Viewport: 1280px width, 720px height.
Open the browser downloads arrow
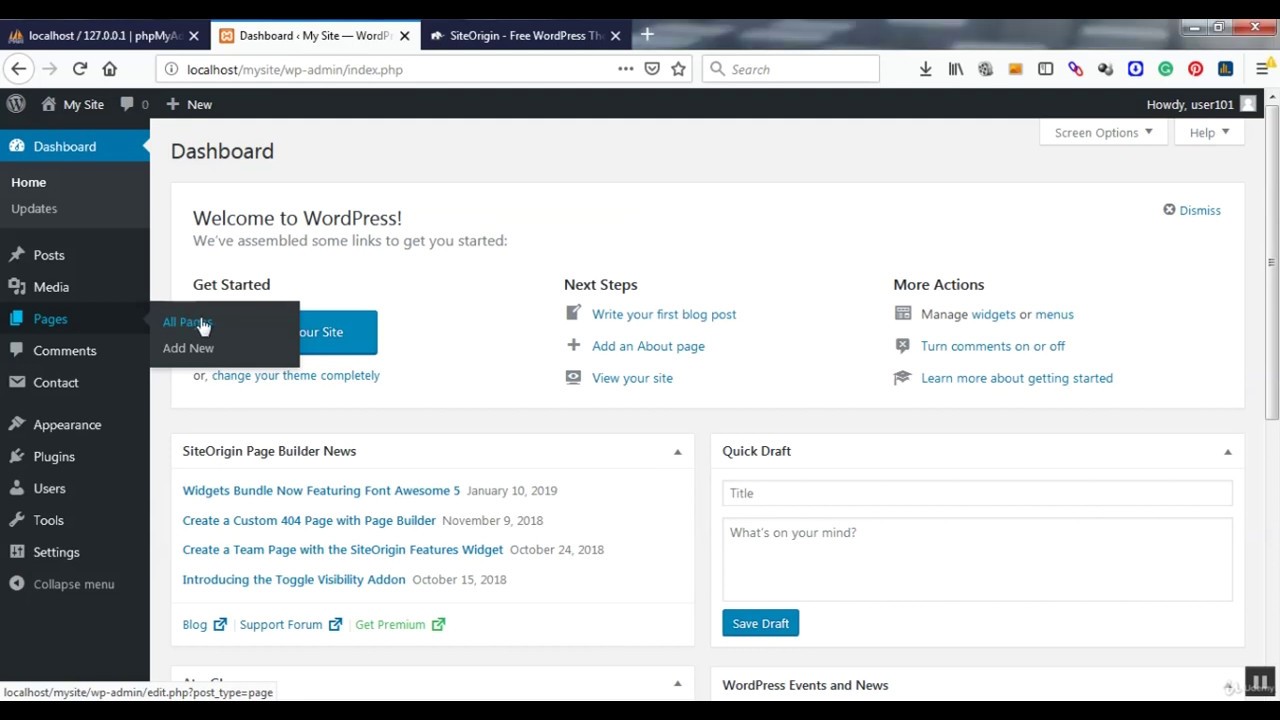point(925,69)
